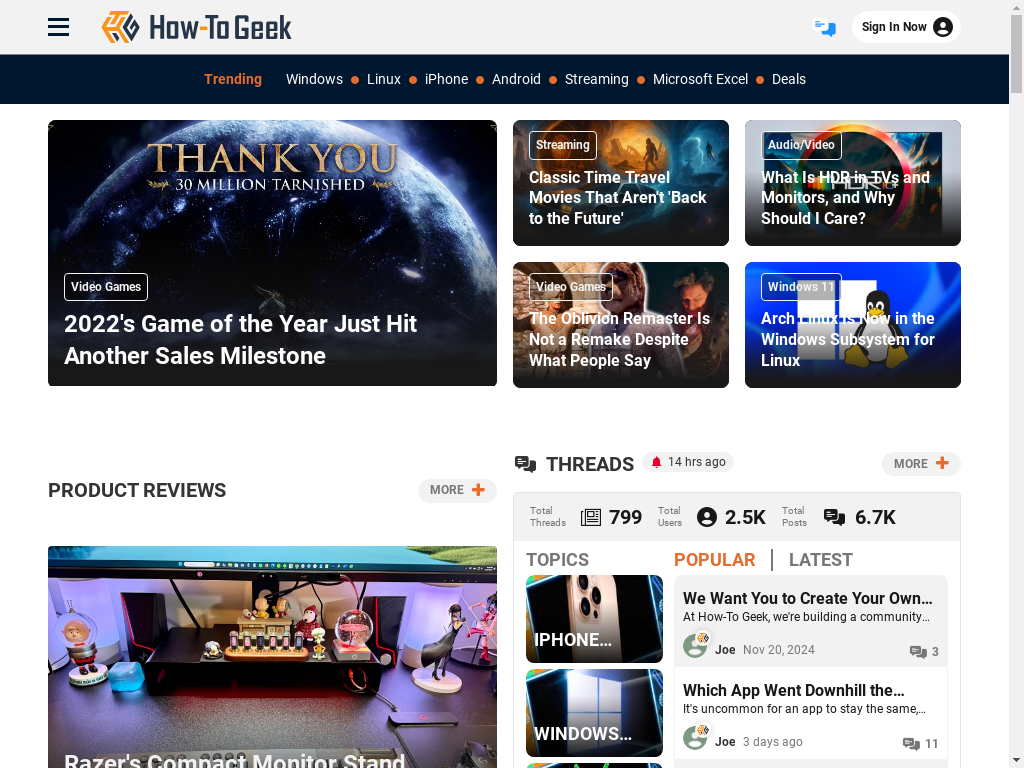Click the page vertical scrollbar thumb
1024x768 pixels.
1016,54
